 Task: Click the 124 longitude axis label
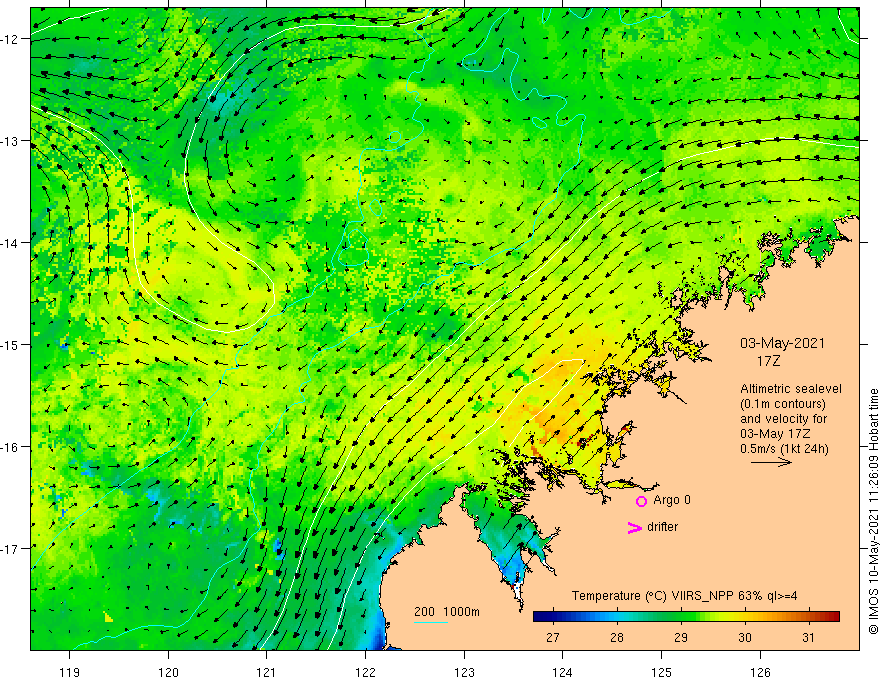(563, 672)
